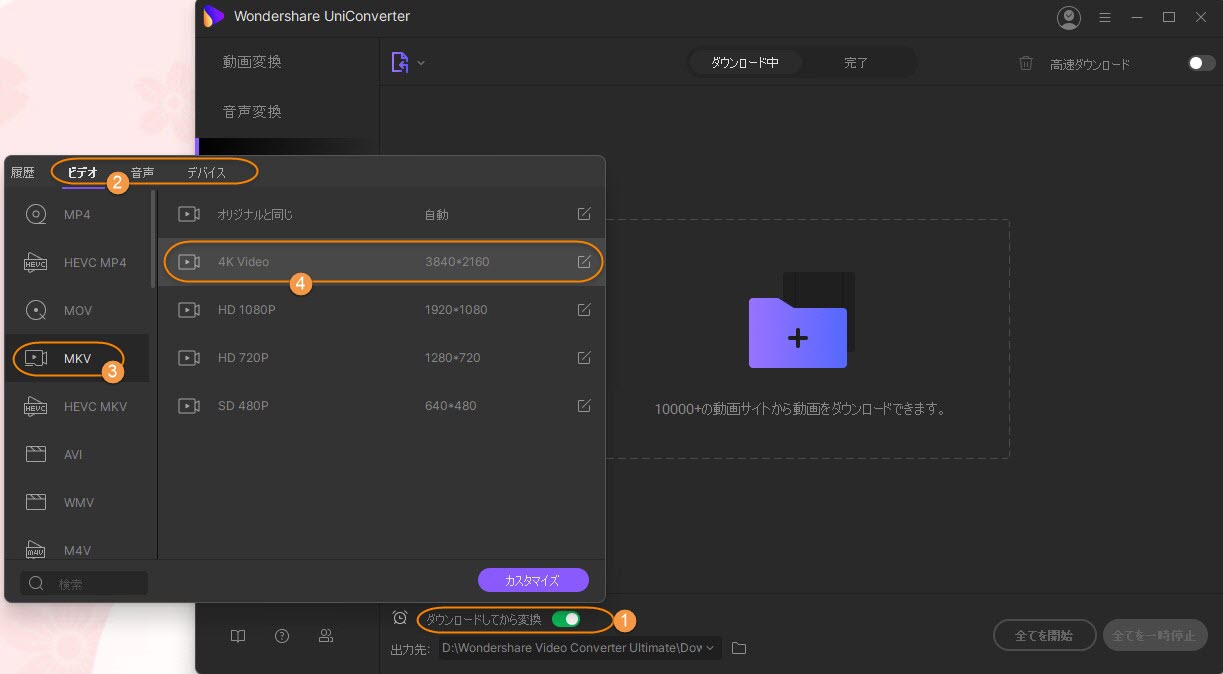Open the community people icon
Viewport: 1223px width, 674px height.
(x=326, y=636)
